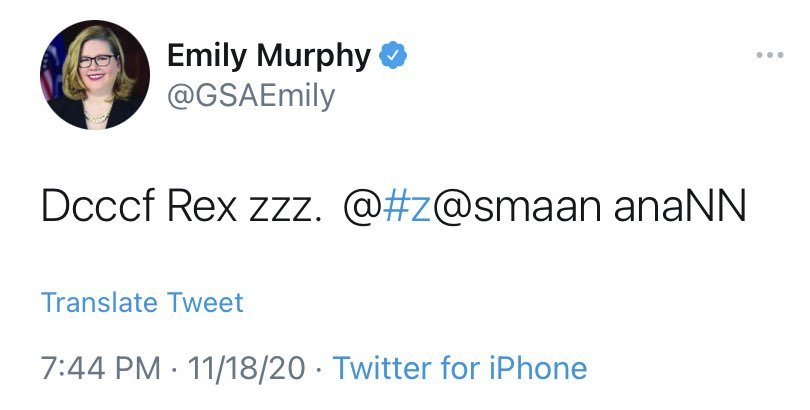Click the American flag in the avatar
This screenshot has height=410, width=810.
pyautogui.click(x=49, y=75)
